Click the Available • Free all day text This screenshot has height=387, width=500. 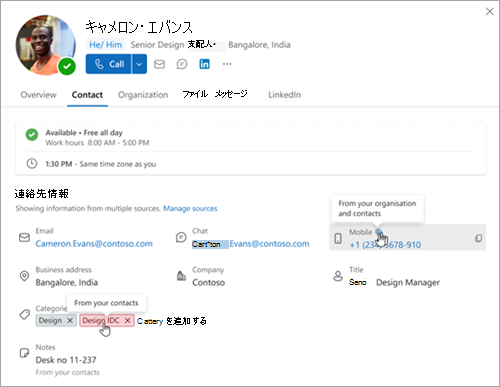click(84, 133)
